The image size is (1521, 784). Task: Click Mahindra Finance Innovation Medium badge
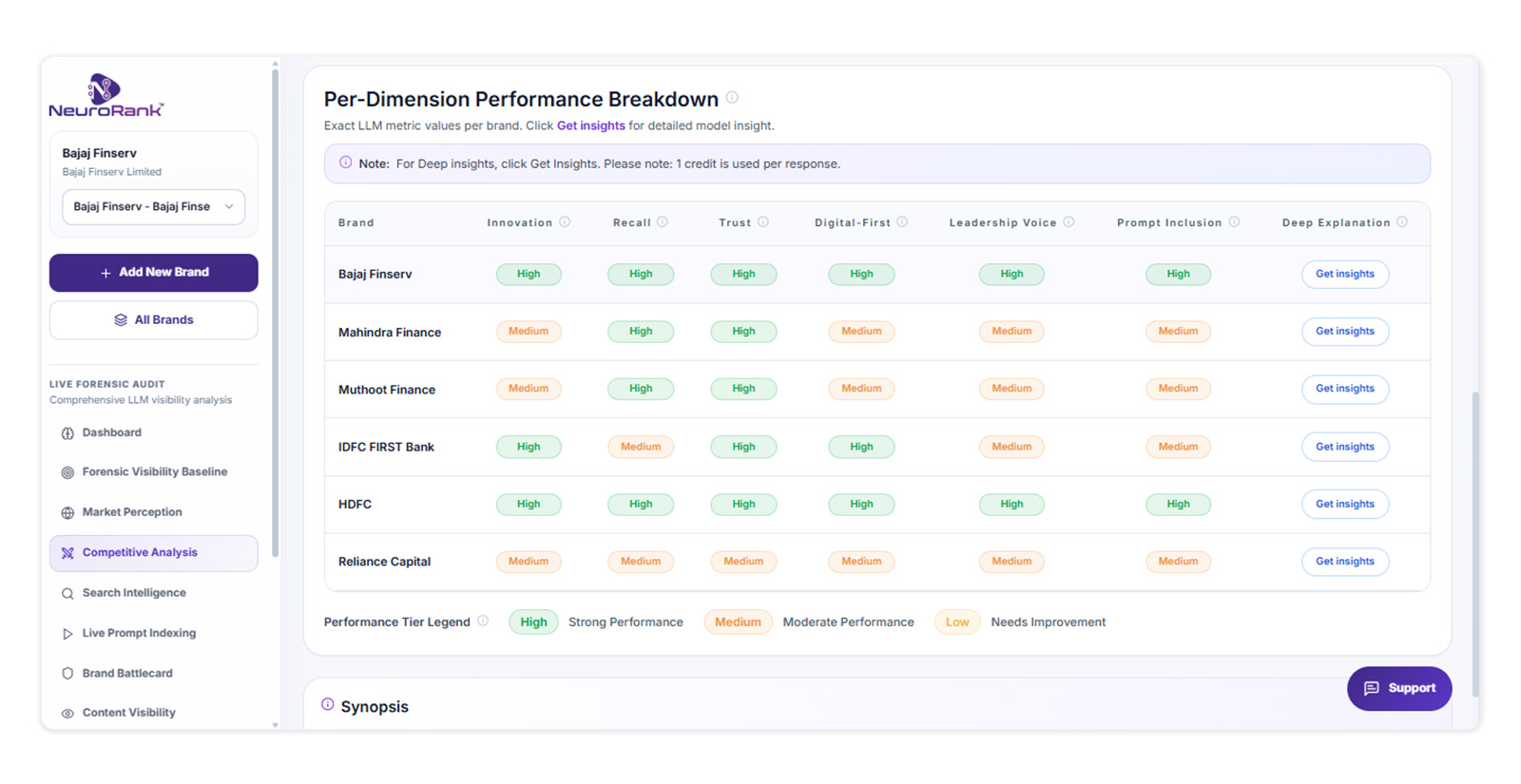click(x=529, y=332)
